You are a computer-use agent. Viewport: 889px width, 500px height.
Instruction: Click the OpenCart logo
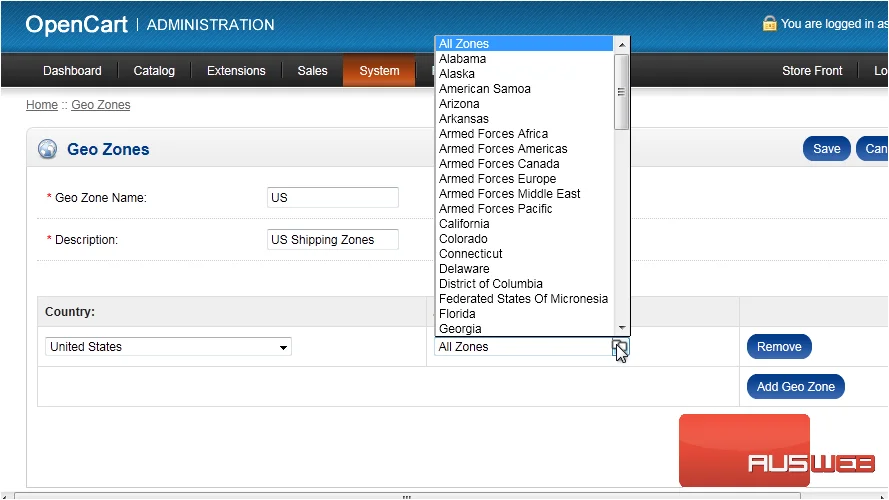point(77,24)
